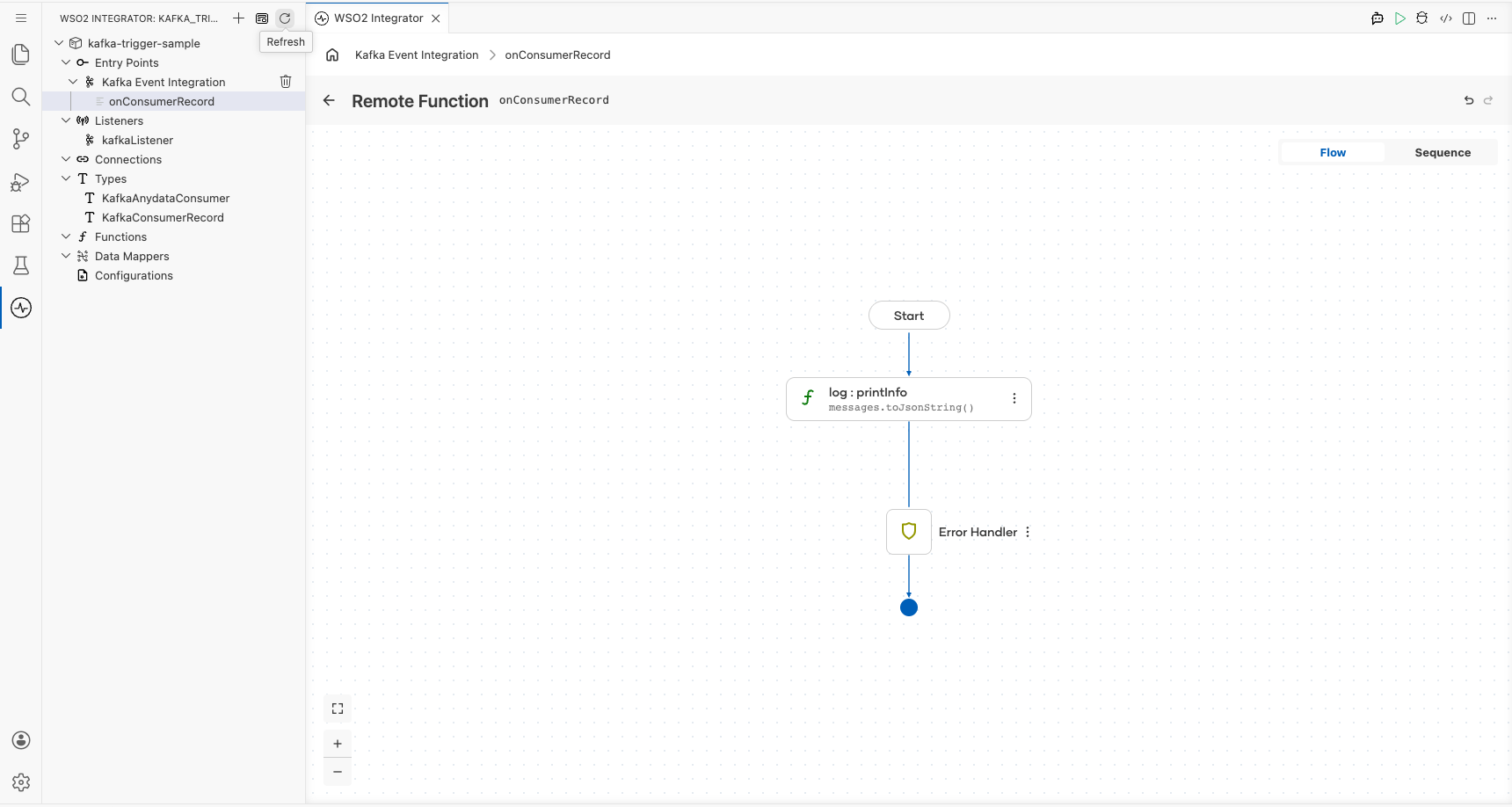Click the blue end node

point(909,607)
